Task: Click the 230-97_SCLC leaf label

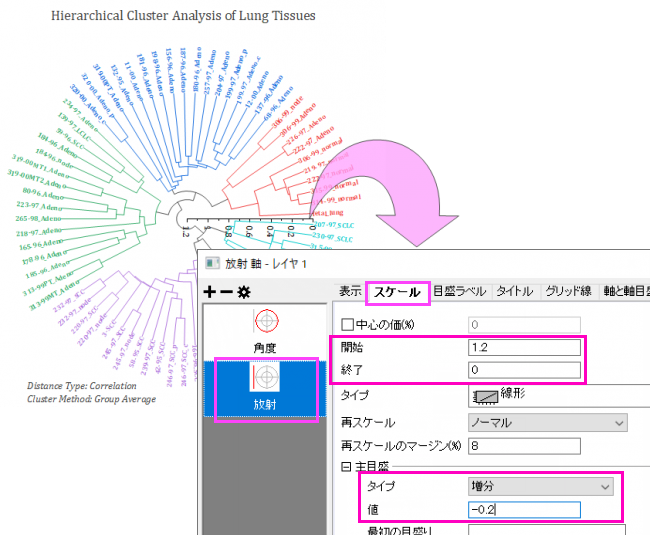Action: (332, 237)
